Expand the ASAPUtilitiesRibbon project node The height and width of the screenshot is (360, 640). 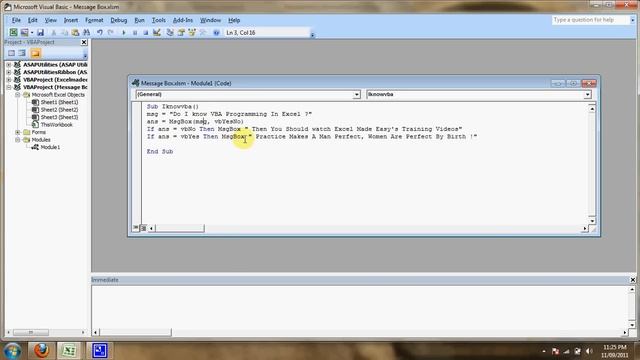point(9,72)
